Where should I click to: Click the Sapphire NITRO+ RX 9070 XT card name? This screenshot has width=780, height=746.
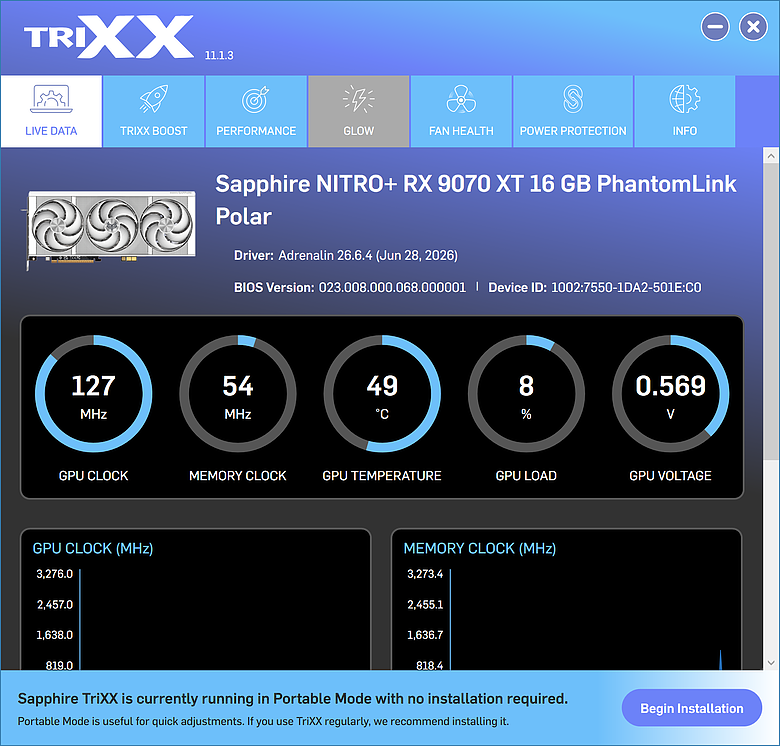coord(476,200)
